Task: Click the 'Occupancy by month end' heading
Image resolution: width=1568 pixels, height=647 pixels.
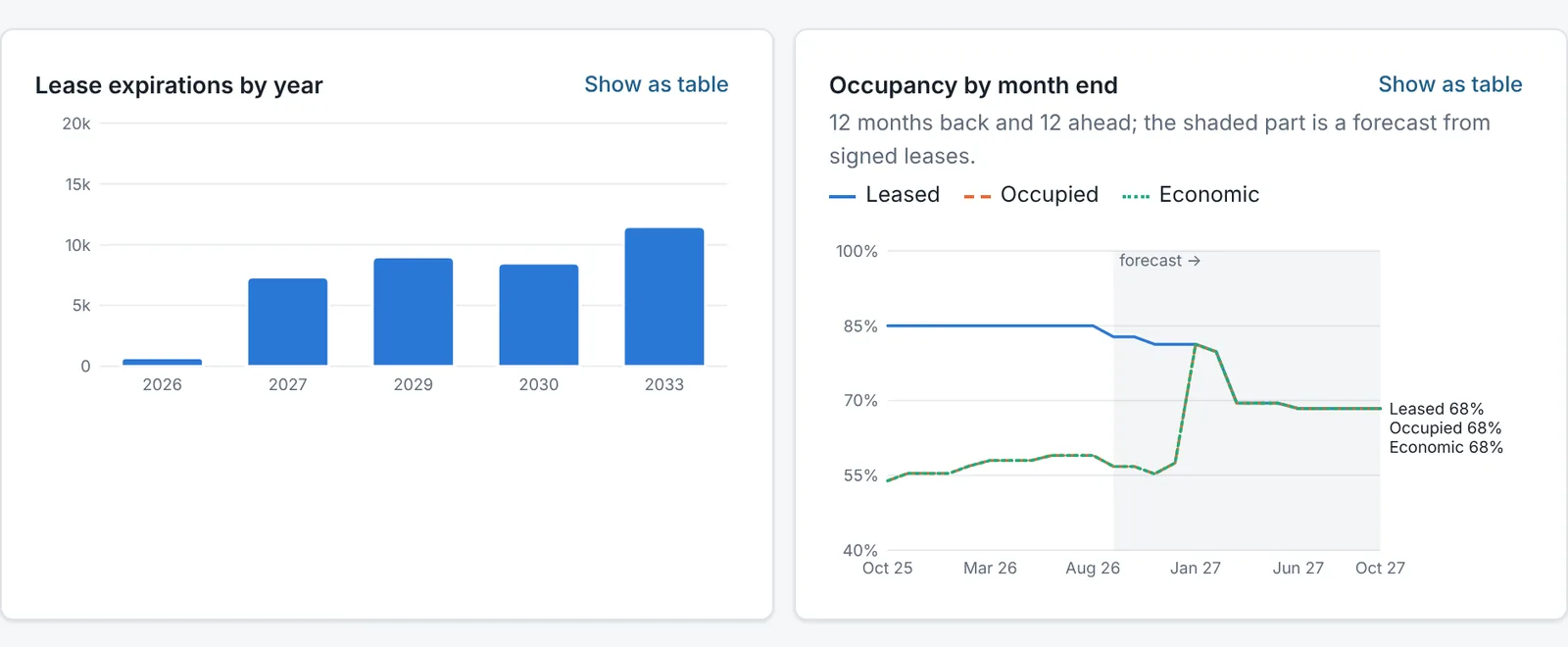Action: tap(973, 85)
